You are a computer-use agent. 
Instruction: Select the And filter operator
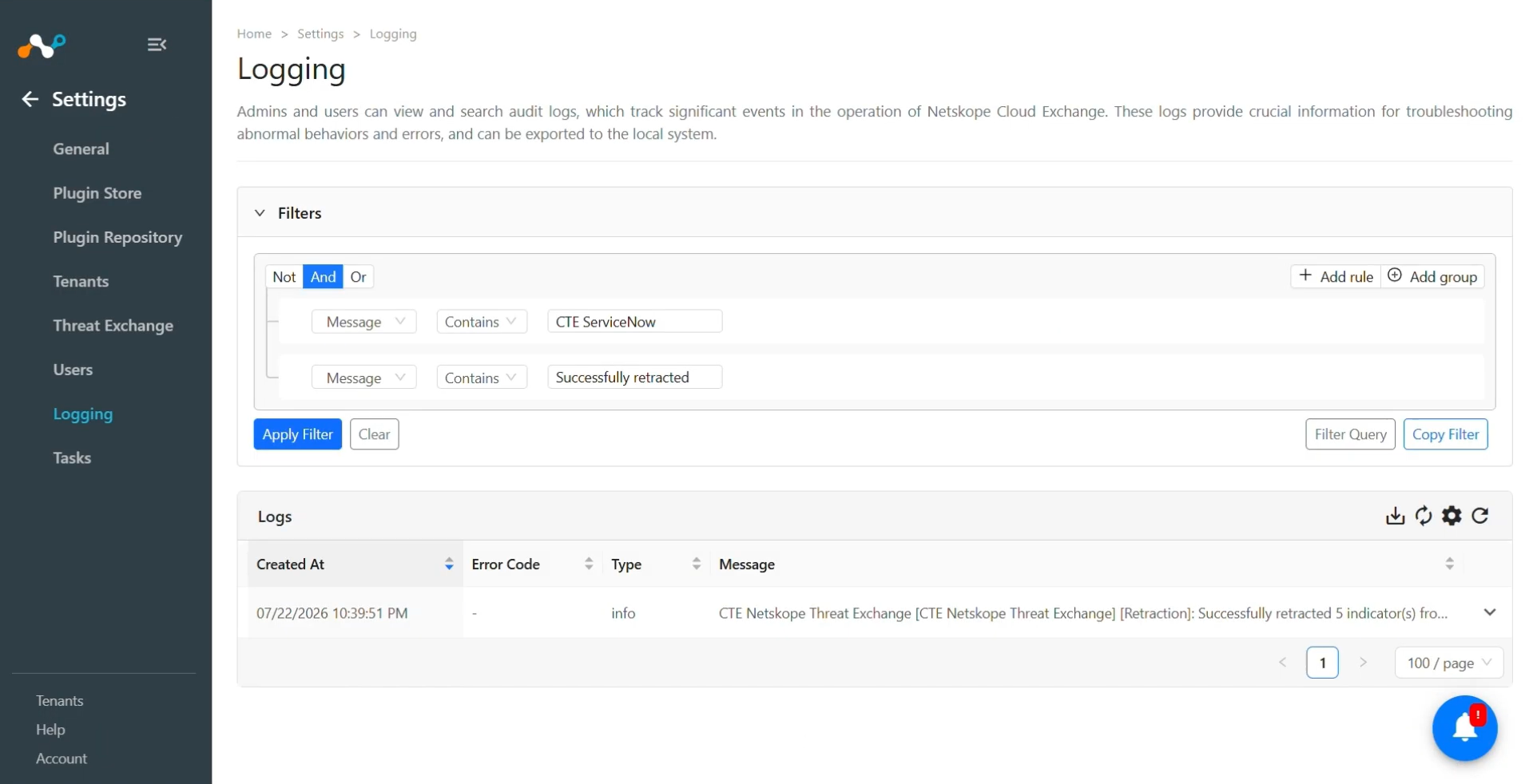click(x=323, y=277)
